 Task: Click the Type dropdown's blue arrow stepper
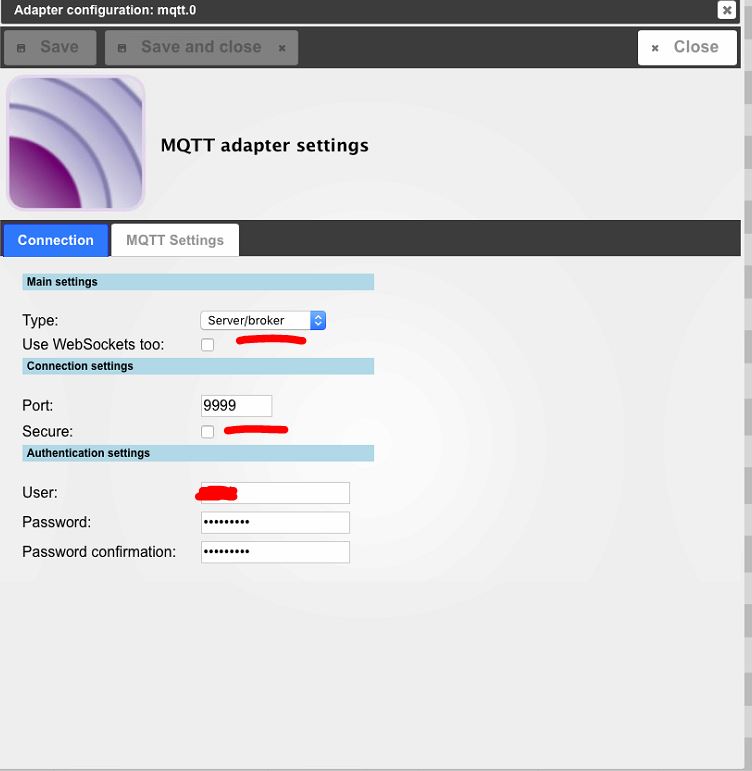tap(318, 321)
